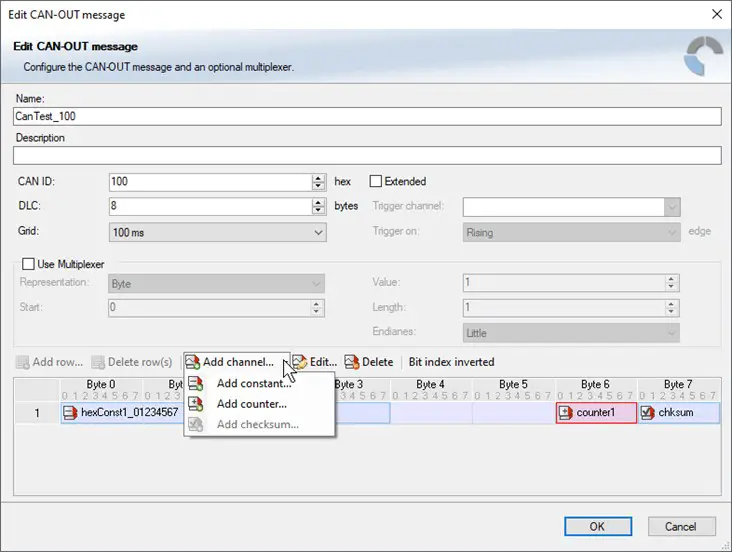Viewport: 732px width, 552px height.
Task: Click multiplexer Start spinner arrows
Action: click(317, 307)
